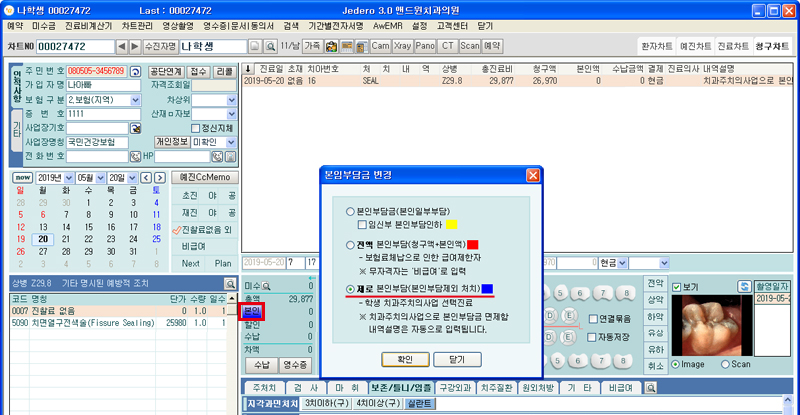Click the 닫기 button in the dialog
This screenshot has height=415, width=800.
pyautogui.click(x=456, y=357)
